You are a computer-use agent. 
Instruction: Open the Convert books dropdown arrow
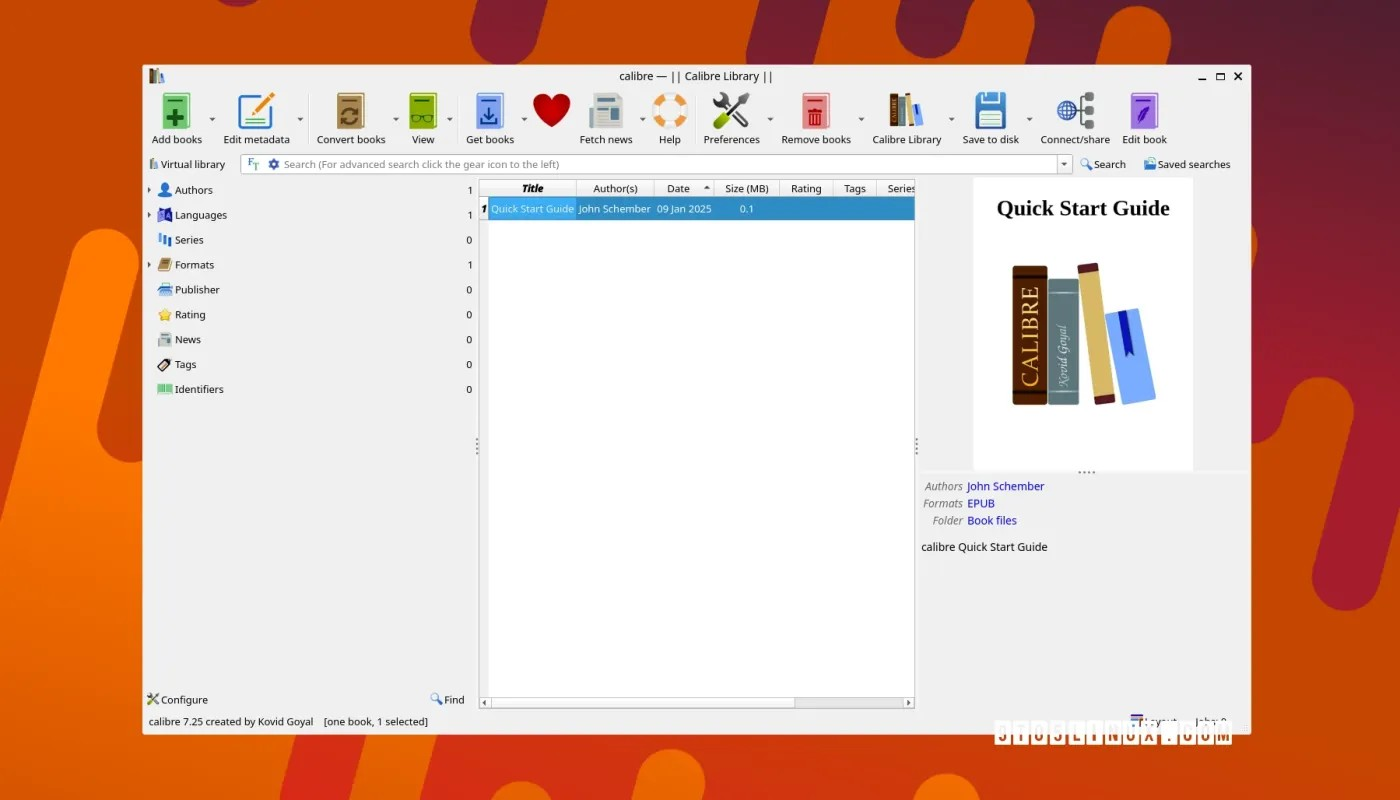coord(396,119)
